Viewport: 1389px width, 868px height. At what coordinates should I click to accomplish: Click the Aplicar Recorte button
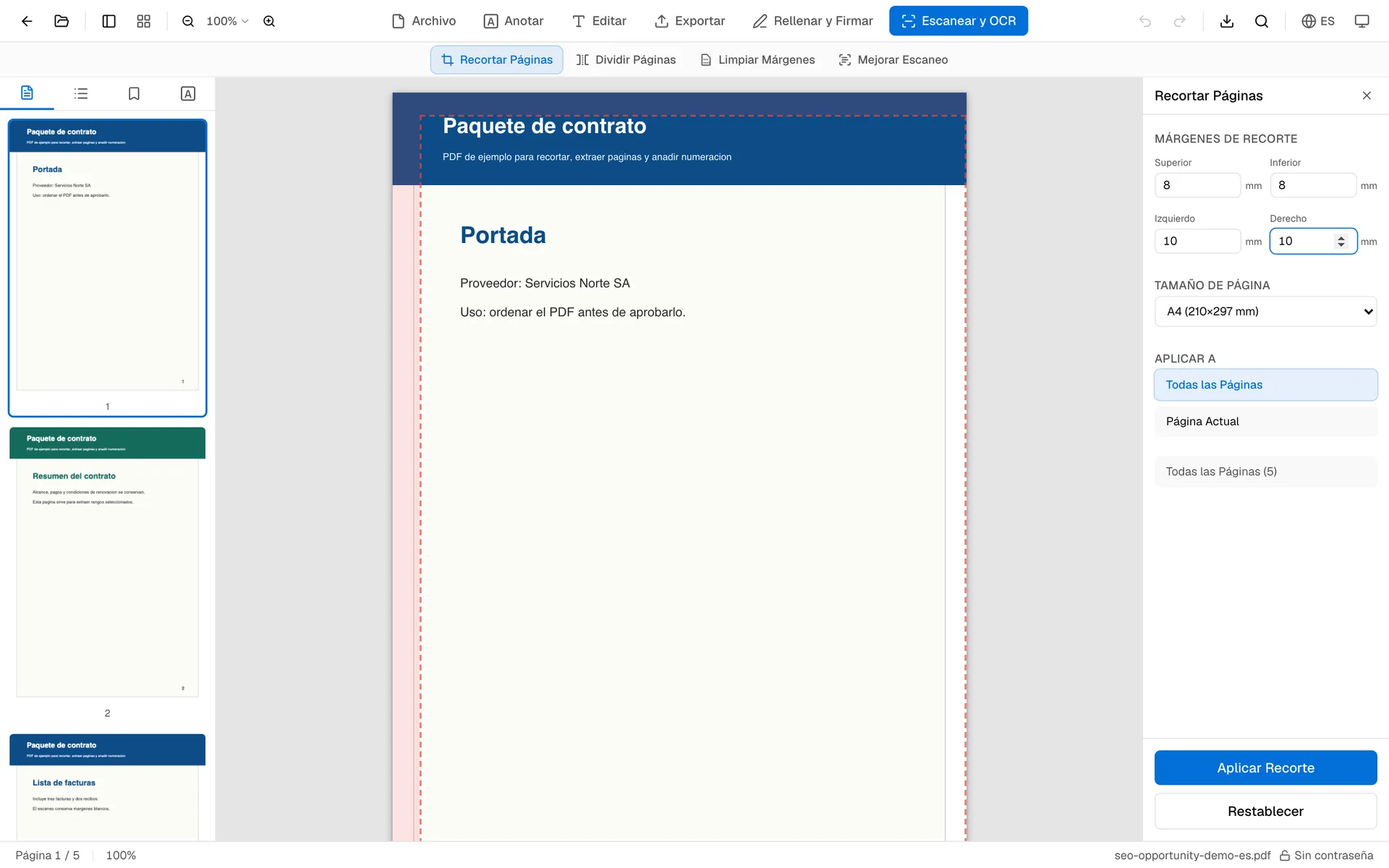(x=1265, y=768)
